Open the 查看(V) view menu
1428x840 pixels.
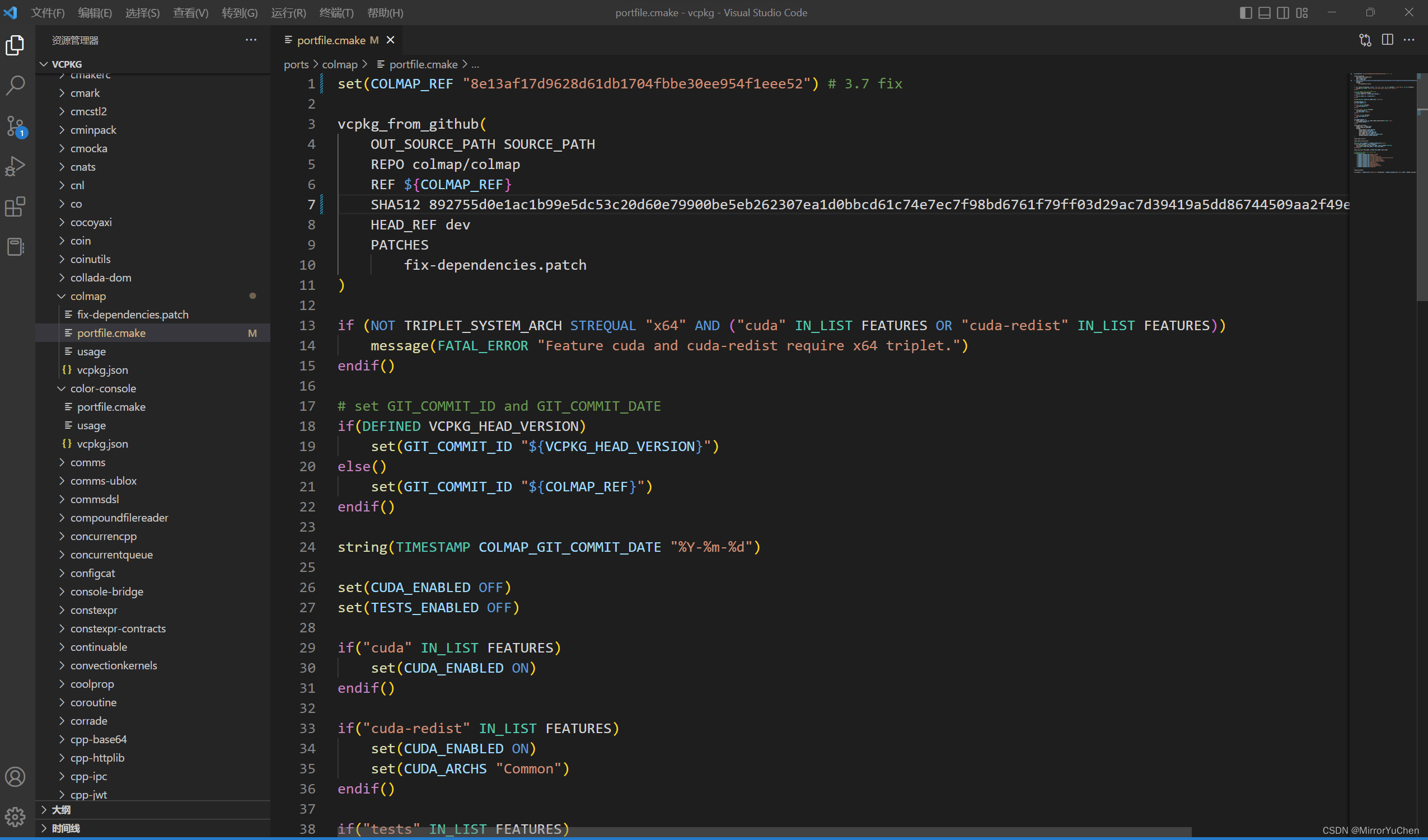[190, 12]
